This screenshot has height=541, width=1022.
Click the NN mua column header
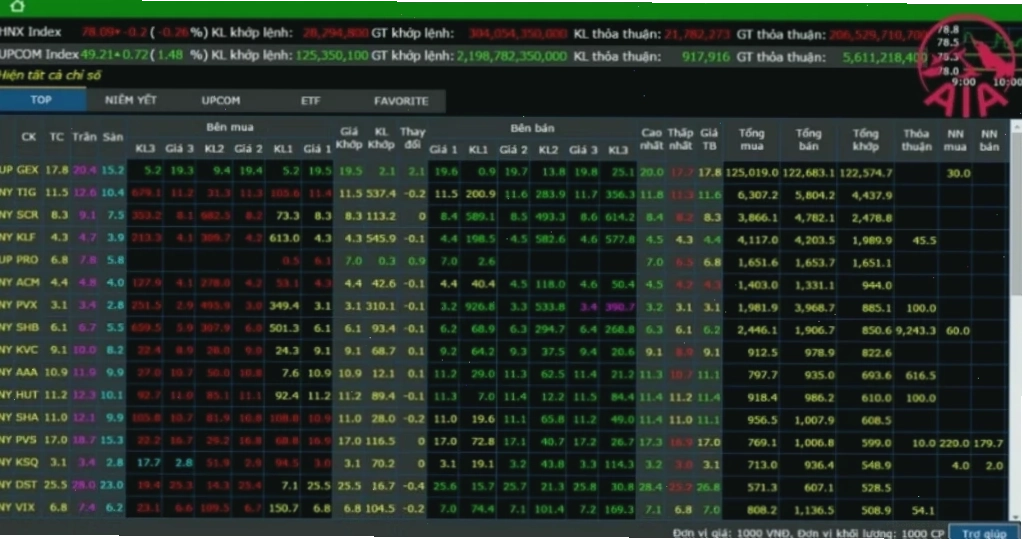pos(955,140)
